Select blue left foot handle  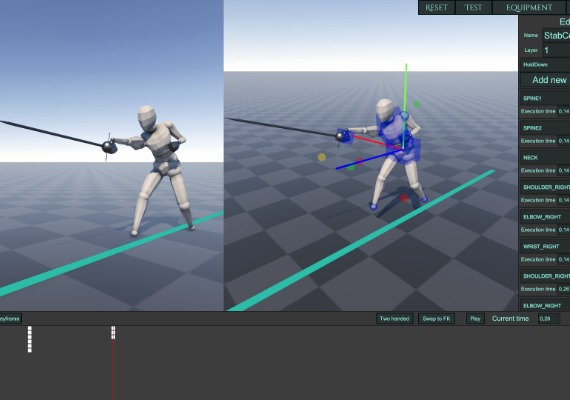pos(373,206)
